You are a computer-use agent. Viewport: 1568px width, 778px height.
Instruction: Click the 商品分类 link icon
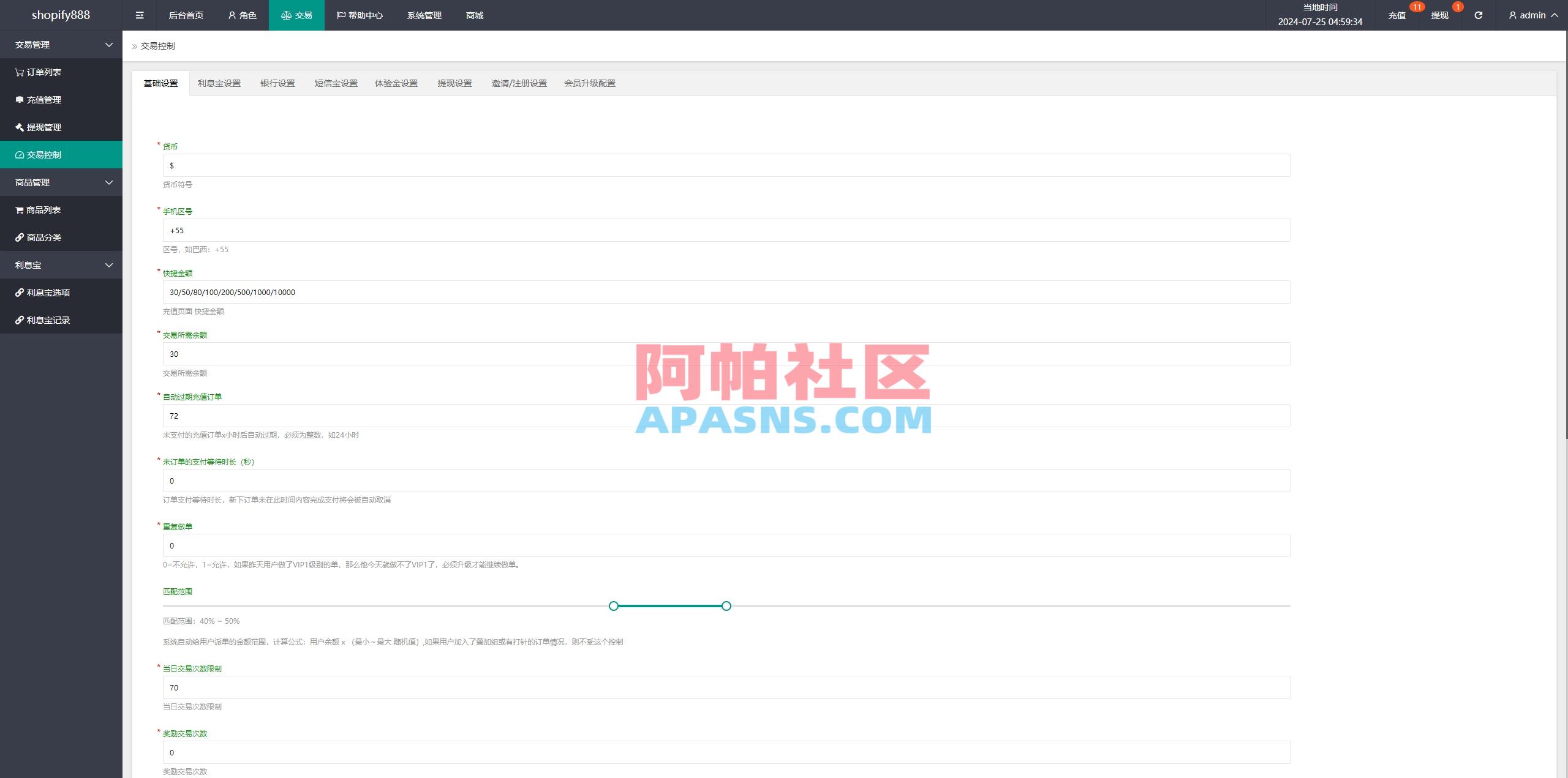pyautogui.click(x=19, y=237)
